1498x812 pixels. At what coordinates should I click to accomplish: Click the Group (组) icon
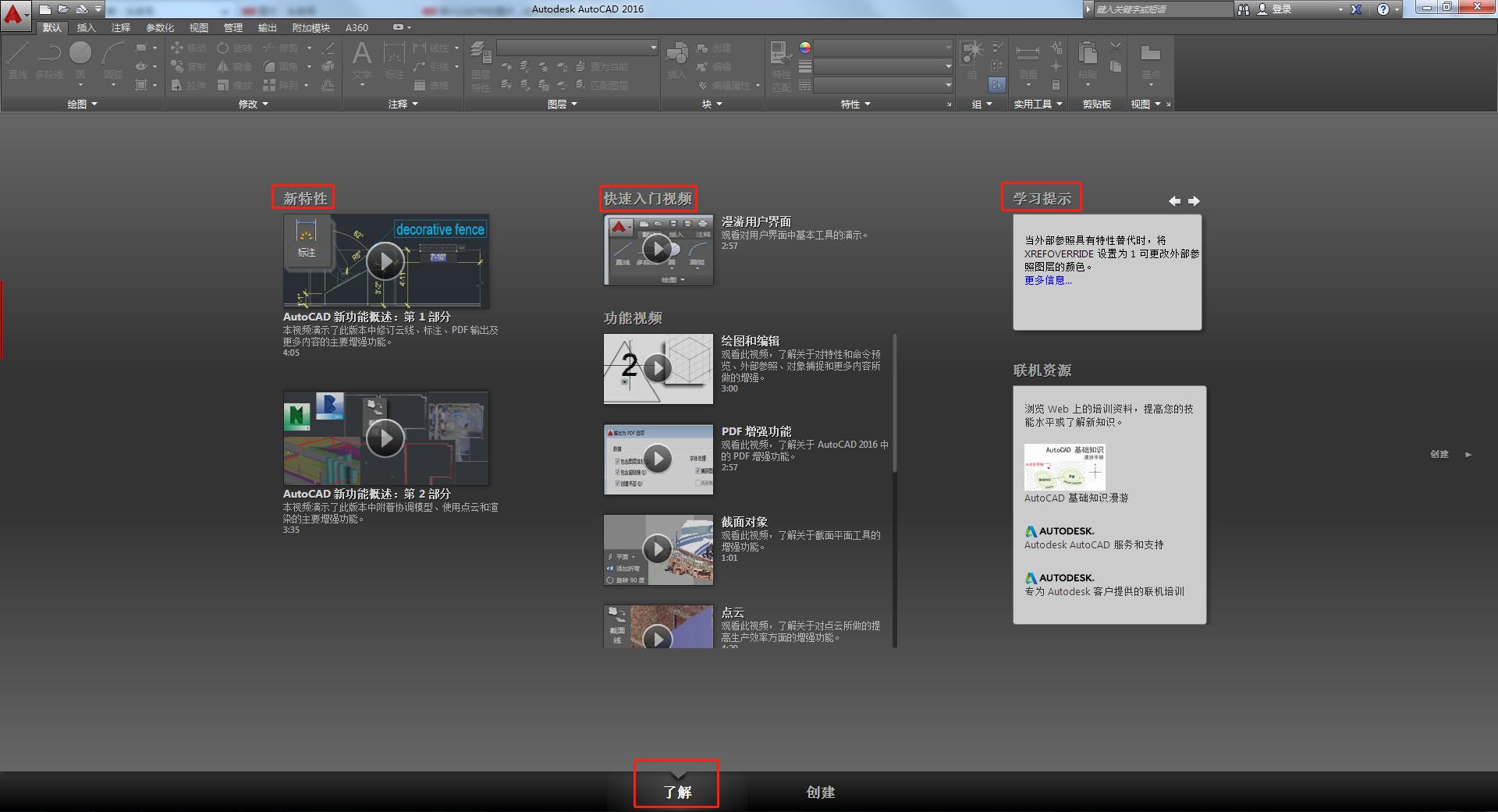point(972,61)
